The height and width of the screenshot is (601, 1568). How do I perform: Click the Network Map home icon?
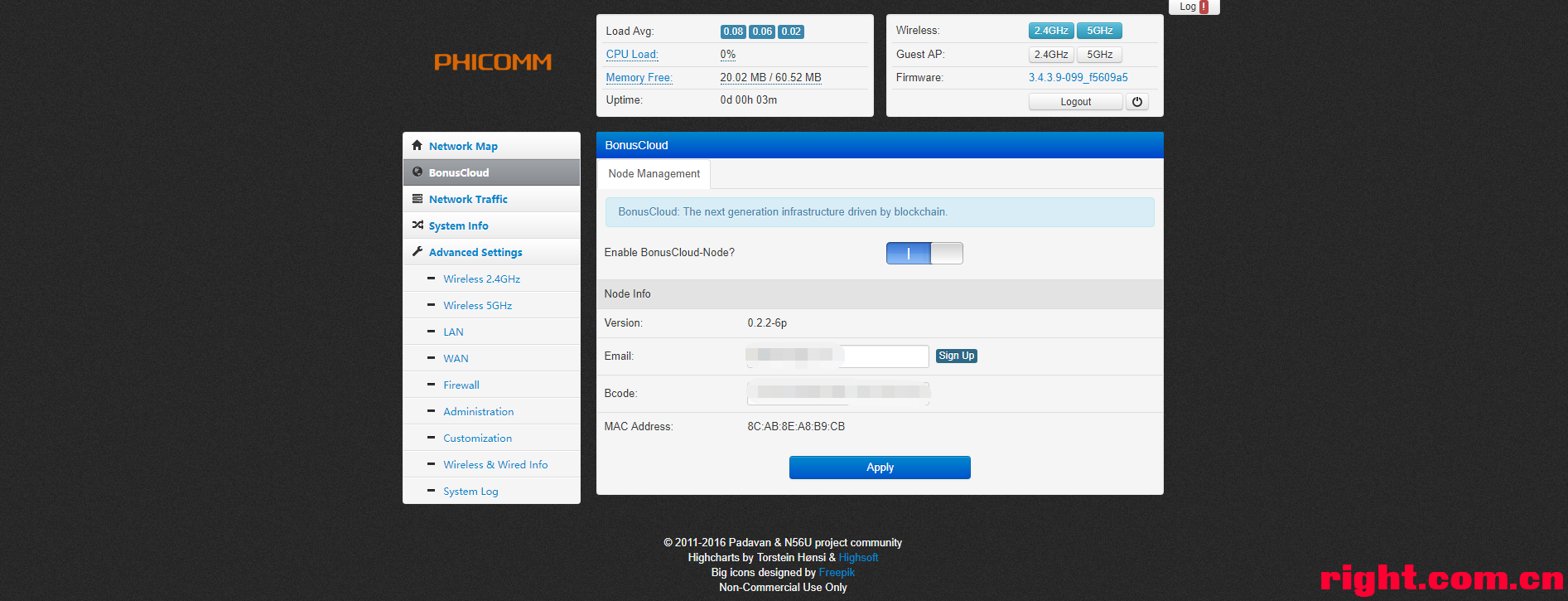417,145
